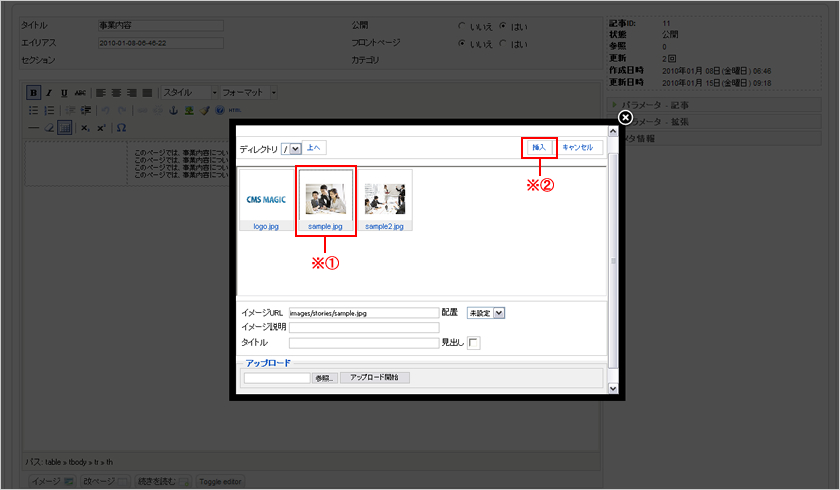Viewport: 840px width, 490px height.
Task: Click the outdent icon
Action: 70,110
